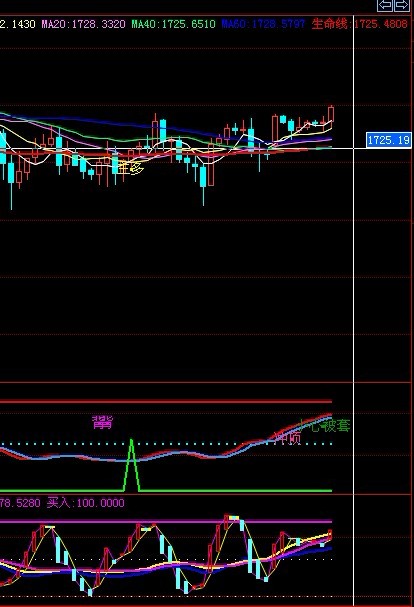Click the last red candlestick on chart
This screenshot has height=607, width=414.
click(x=331, y=115)
